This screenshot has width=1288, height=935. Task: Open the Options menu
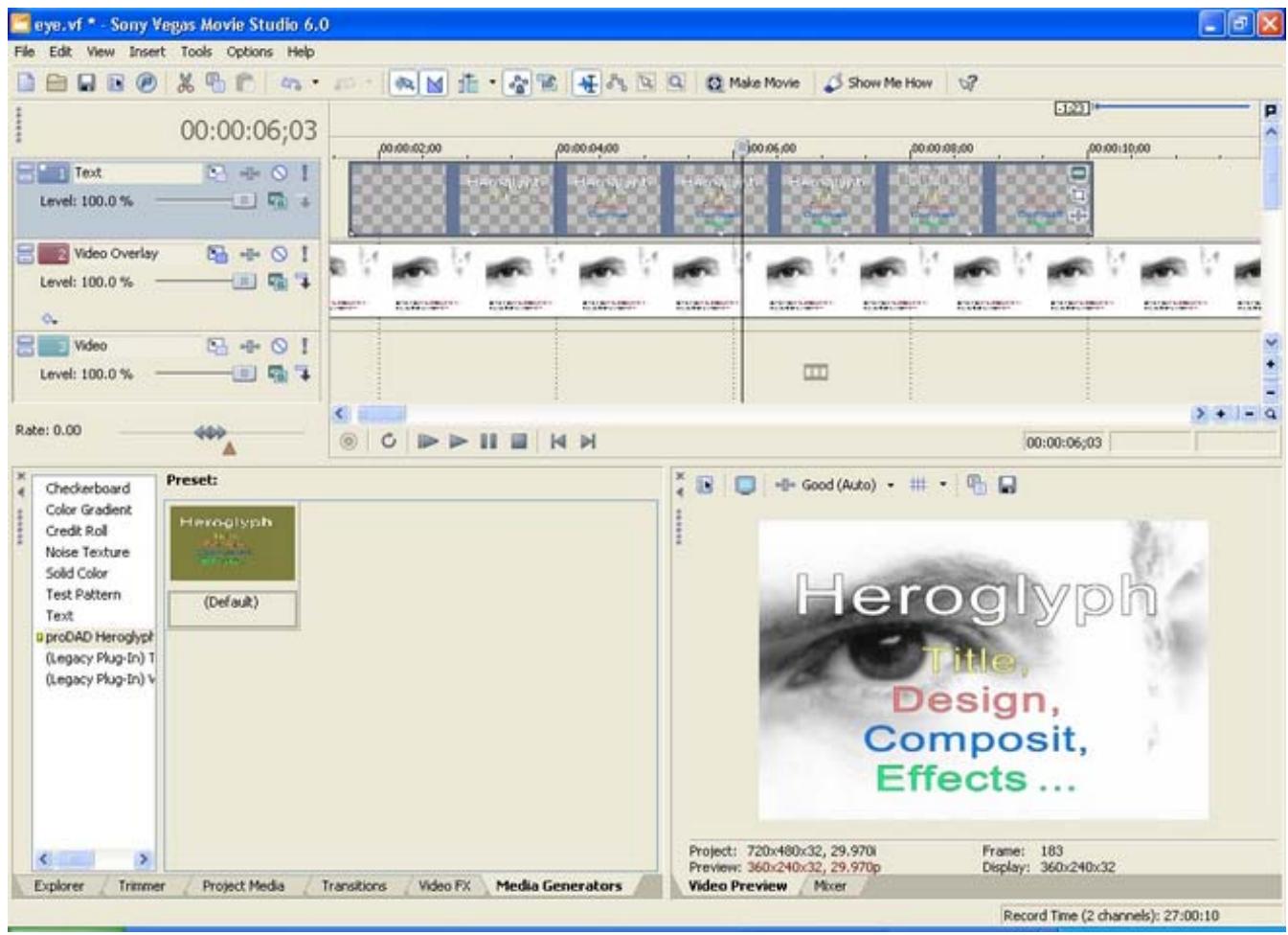click(x=249, y=52)
